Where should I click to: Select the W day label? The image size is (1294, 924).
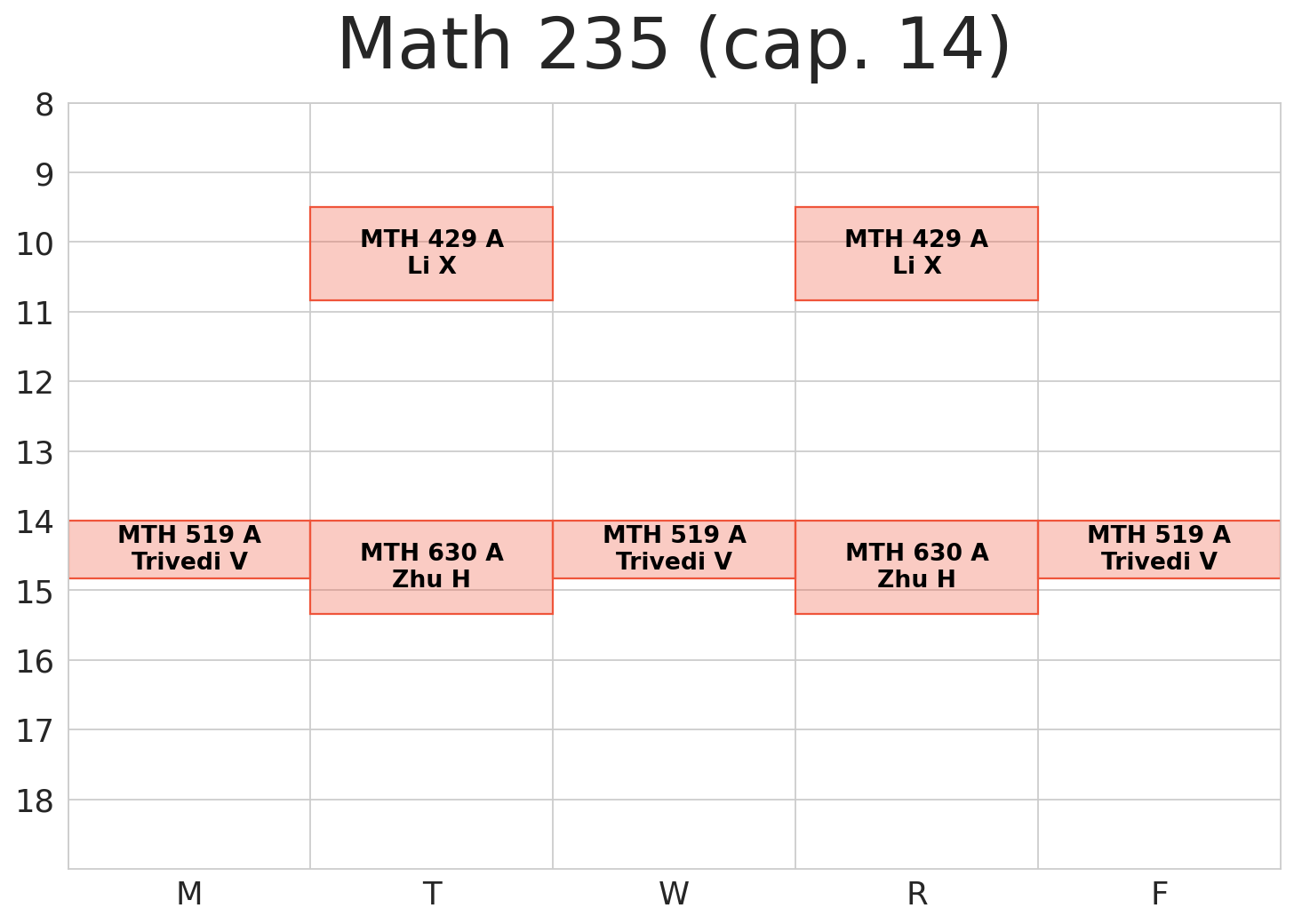[674, 894]
